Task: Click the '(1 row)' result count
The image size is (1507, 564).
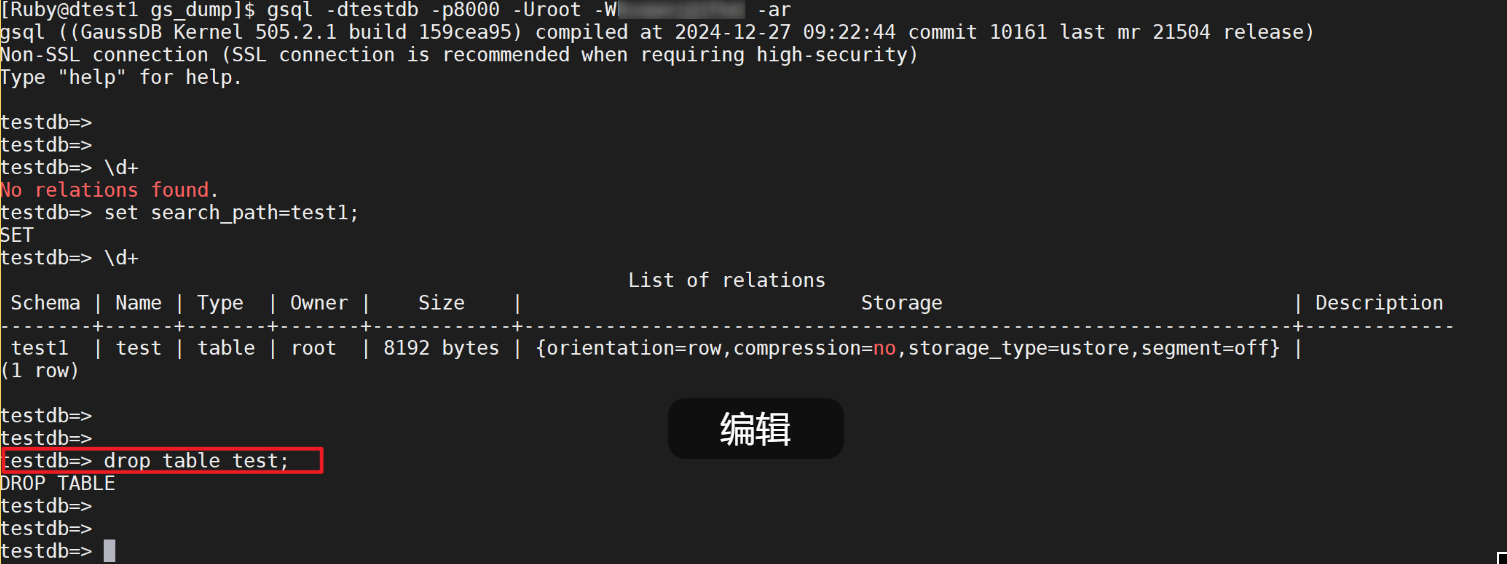Action: [x=40, y=370]
